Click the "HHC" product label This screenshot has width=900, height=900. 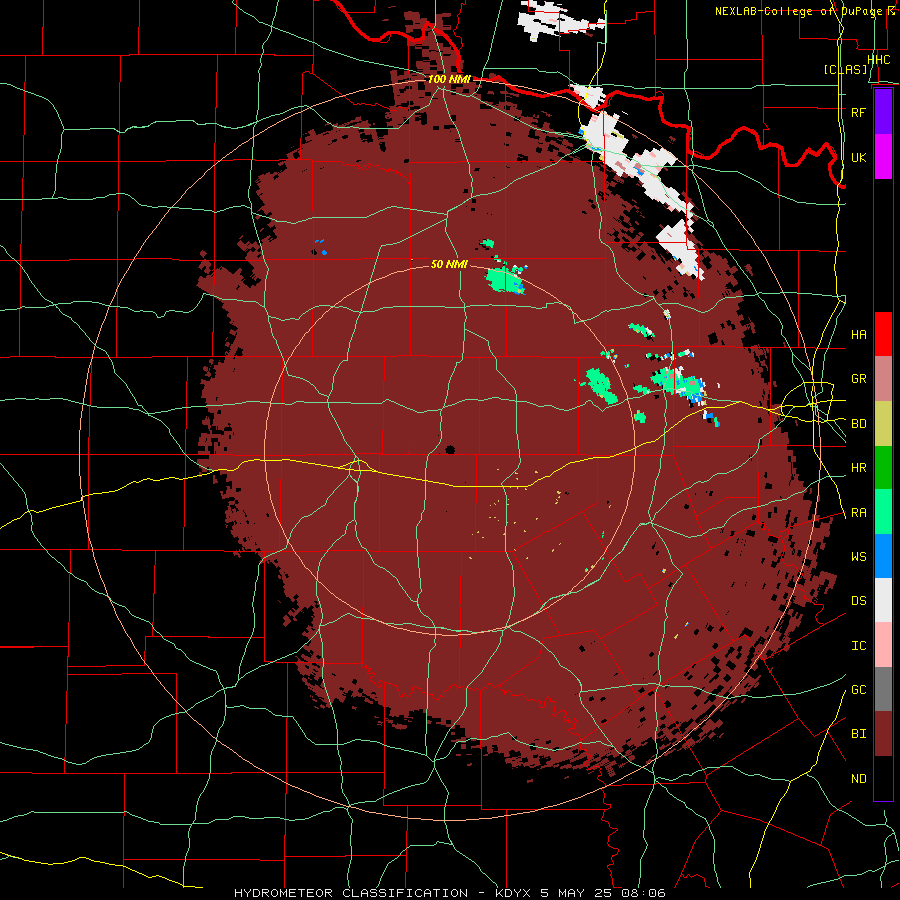[x=879, y=60]
